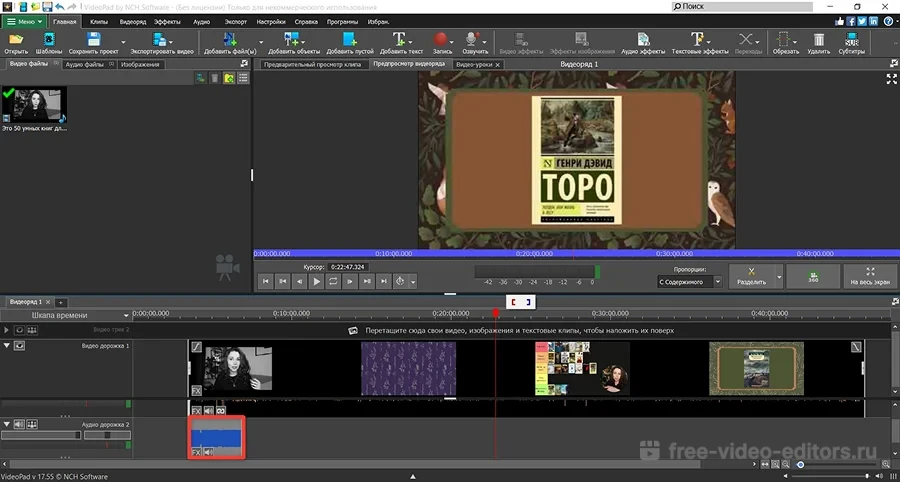
Task: Expand the Видео трек 2 track triangle
Action: click(7, 330)
